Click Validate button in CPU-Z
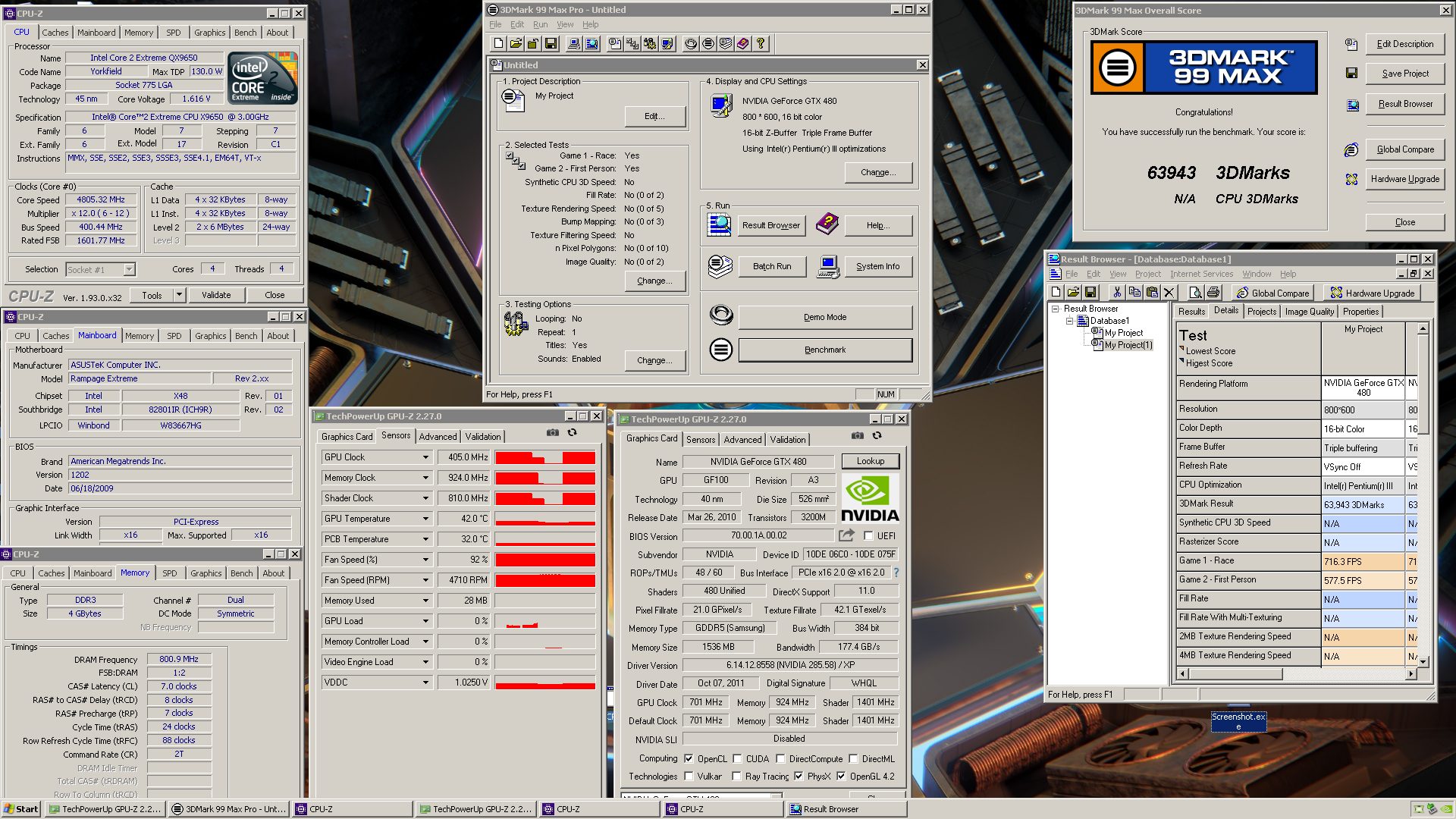1456x819 pixels. click(x=216, y=295)
